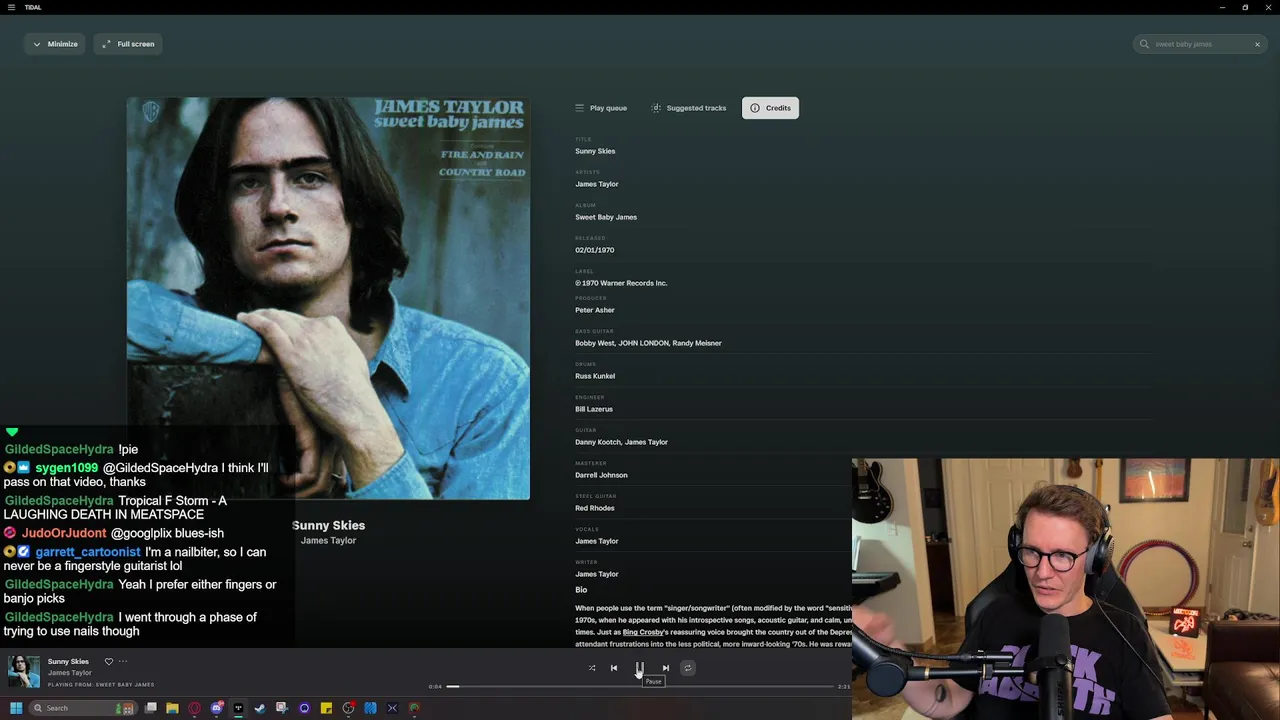
Task: Click the Sweet Baby James album cover
Action: tap(328, 298)
